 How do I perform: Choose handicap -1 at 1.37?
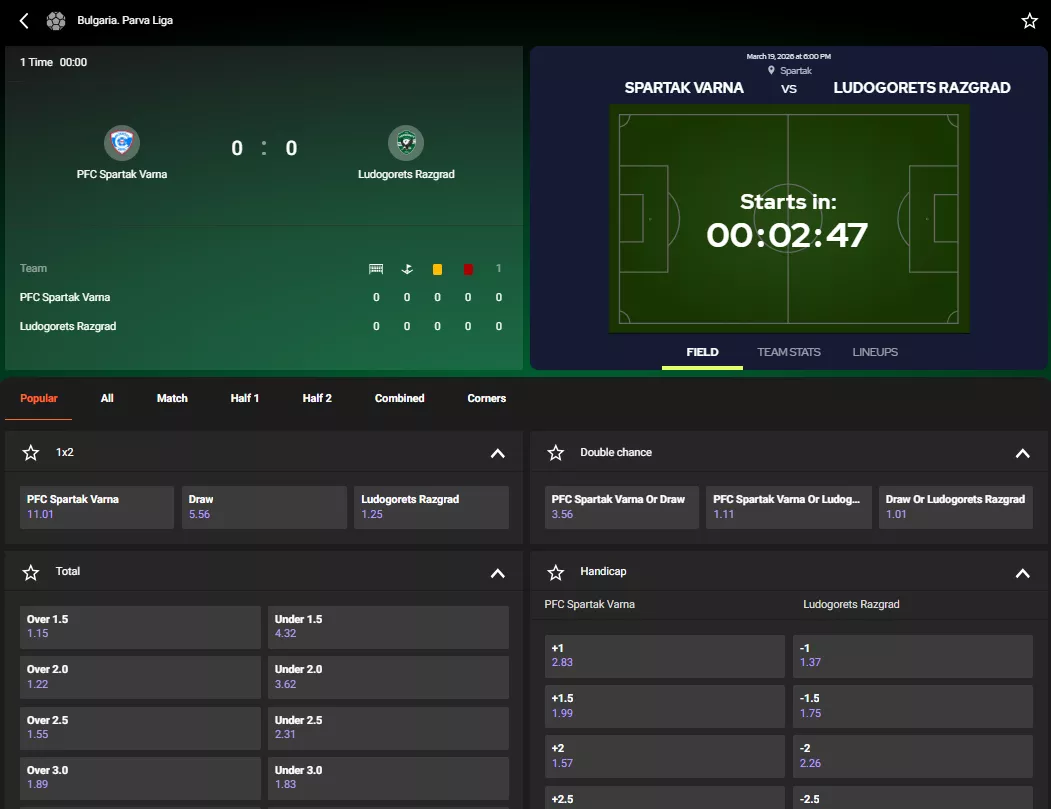tap(913, 656)
